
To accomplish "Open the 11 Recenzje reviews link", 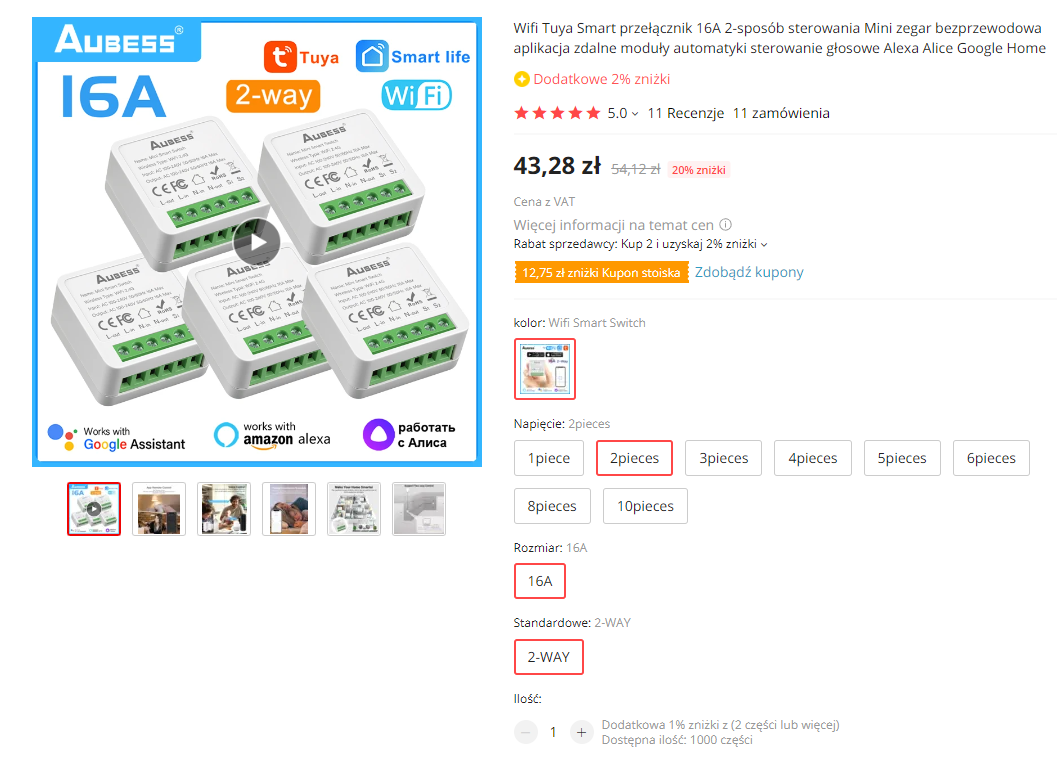I will (686, 113).
